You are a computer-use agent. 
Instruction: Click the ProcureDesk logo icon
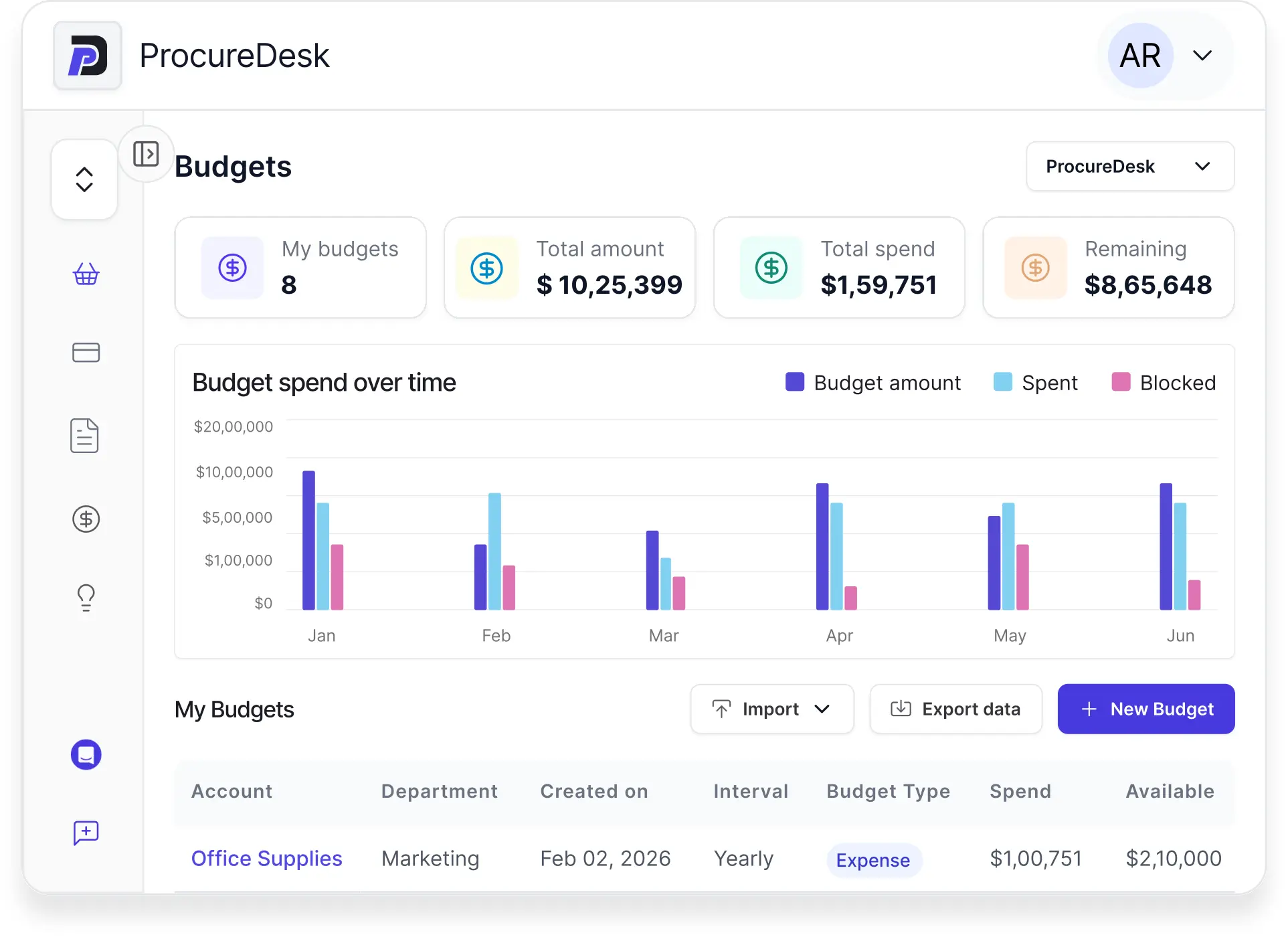tap(88, 56)
